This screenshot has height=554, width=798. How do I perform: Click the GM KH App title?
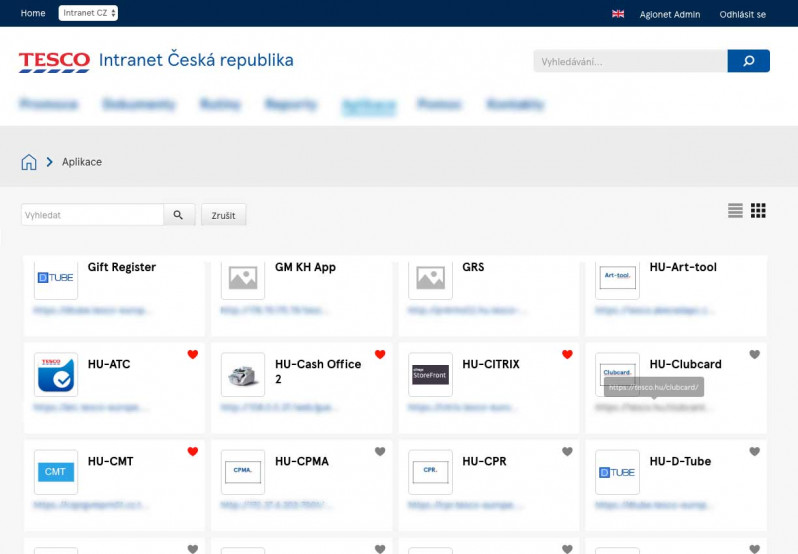coord(305,267)
